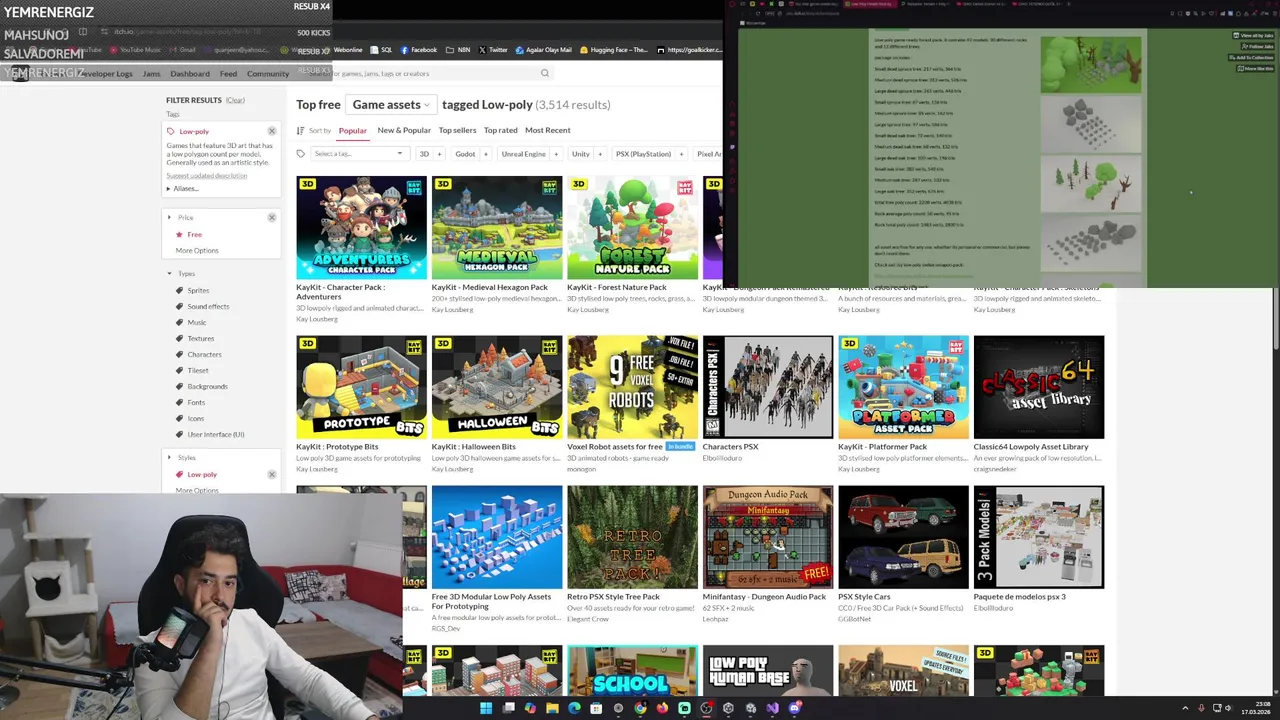Open Classic64 asset library thumbnail

coord(1039,387)
